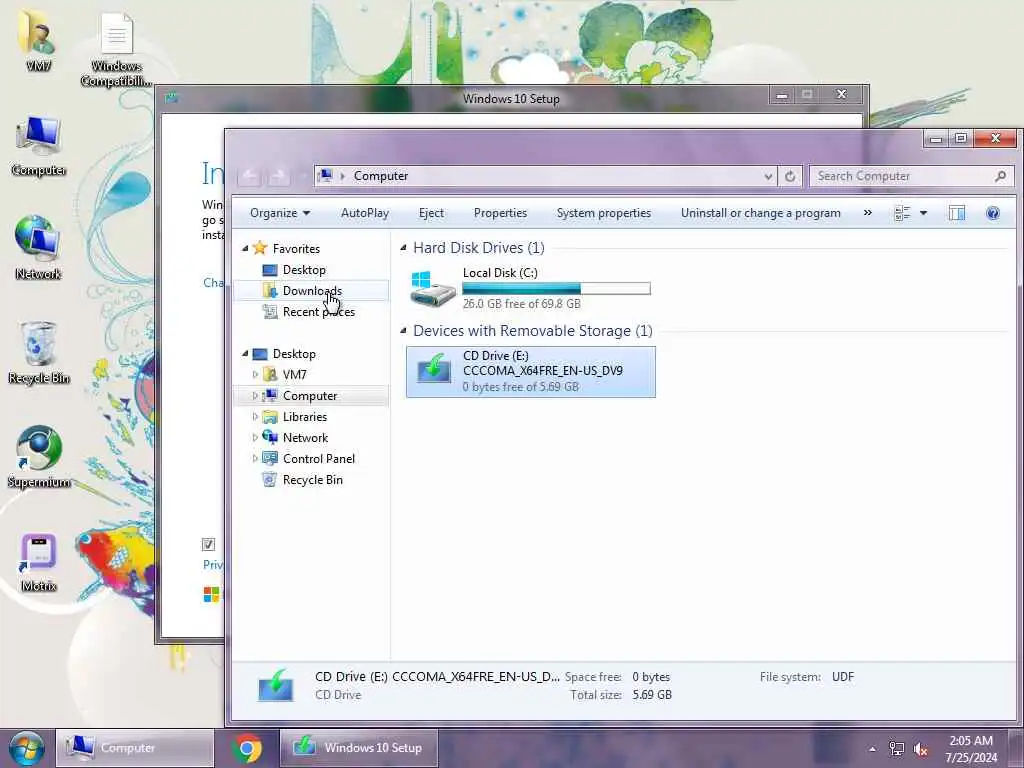The width and height of the screenshot is (1024, 768).
Task: Select Downloads in the navigation pane
Action: [x=312, y=291]
